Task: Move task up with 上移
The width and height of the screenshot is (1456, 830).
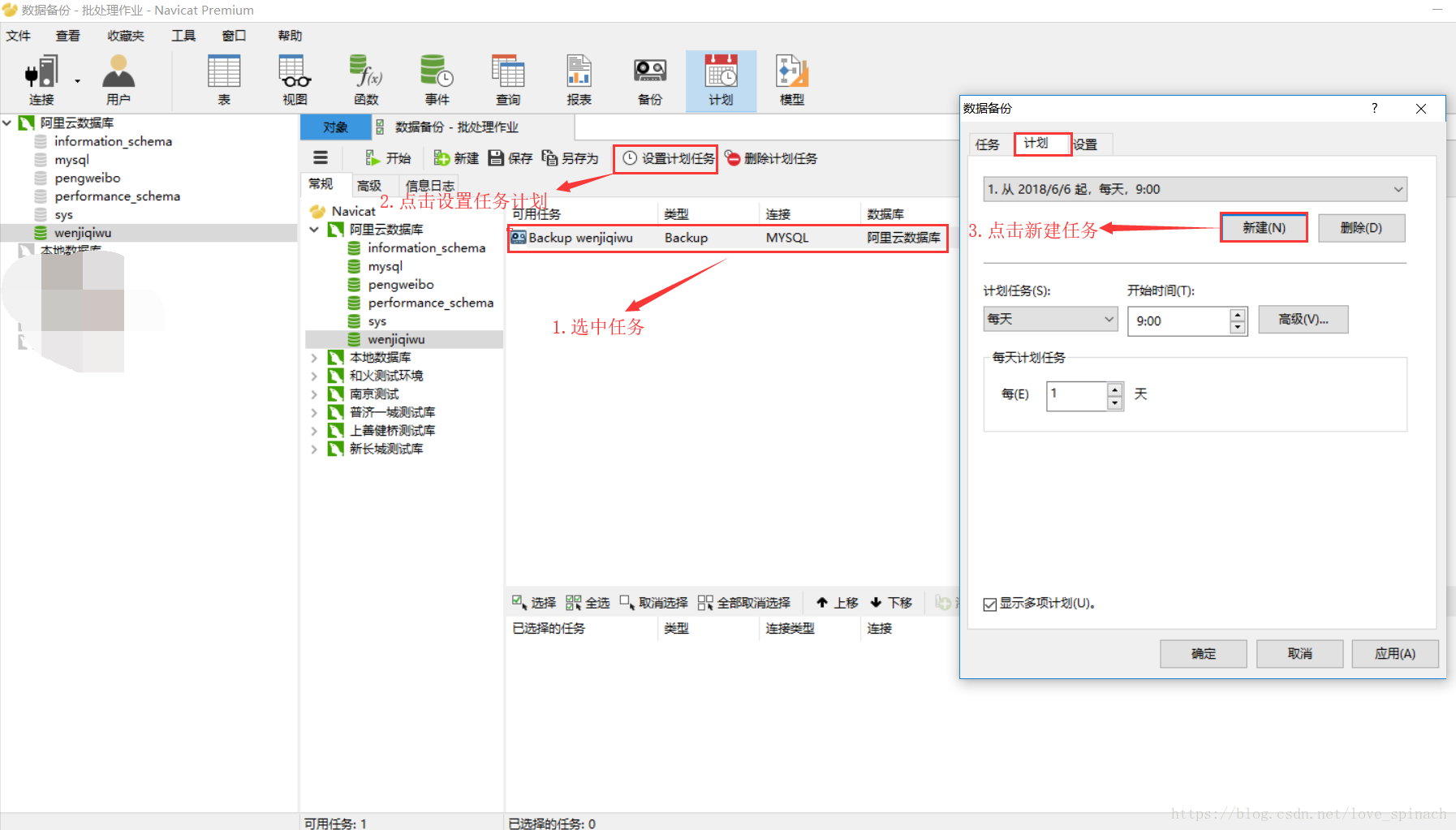Action: [837, 603]
